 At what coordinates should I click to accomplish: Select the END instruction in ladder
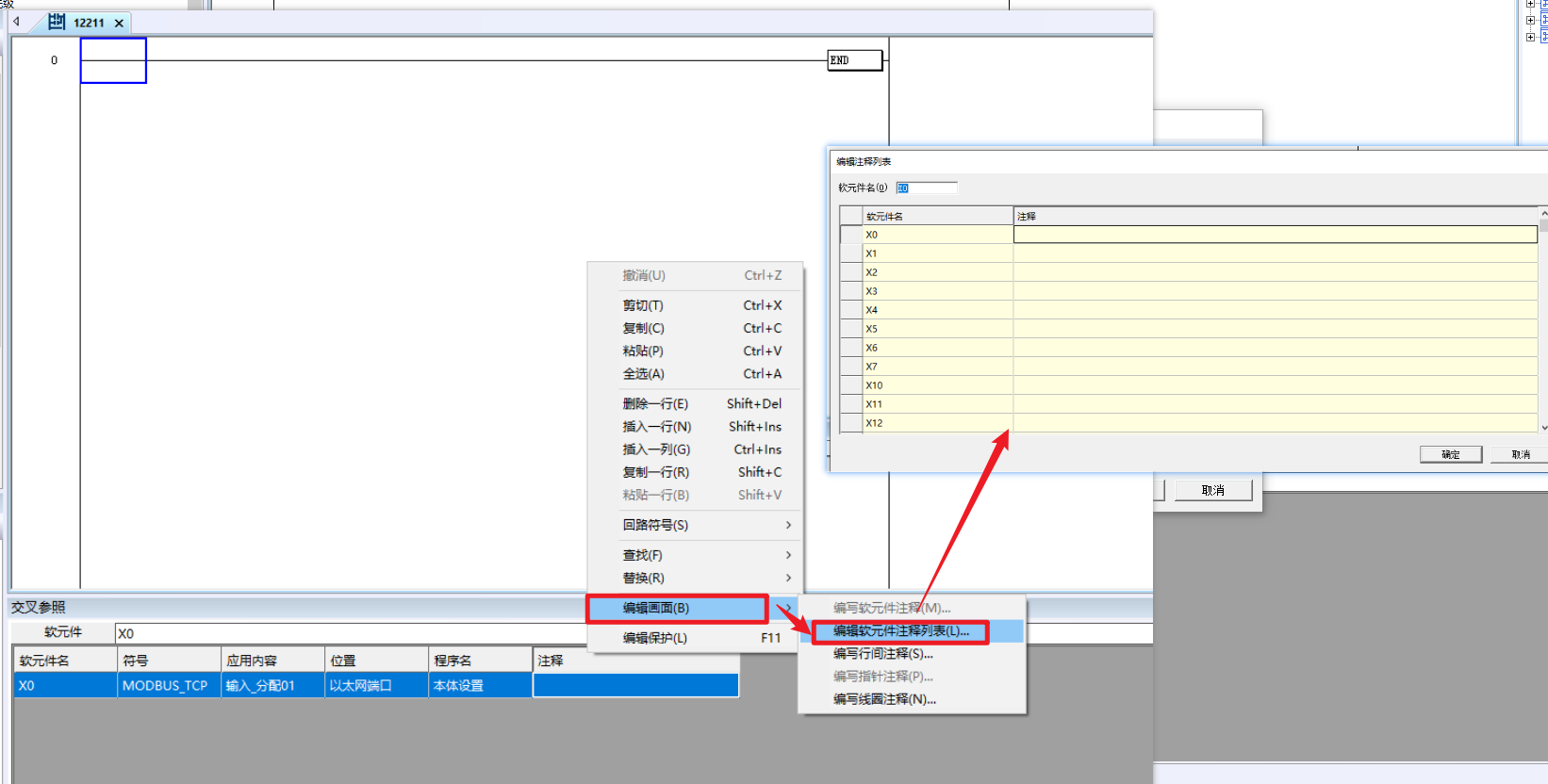pos(854,60)
